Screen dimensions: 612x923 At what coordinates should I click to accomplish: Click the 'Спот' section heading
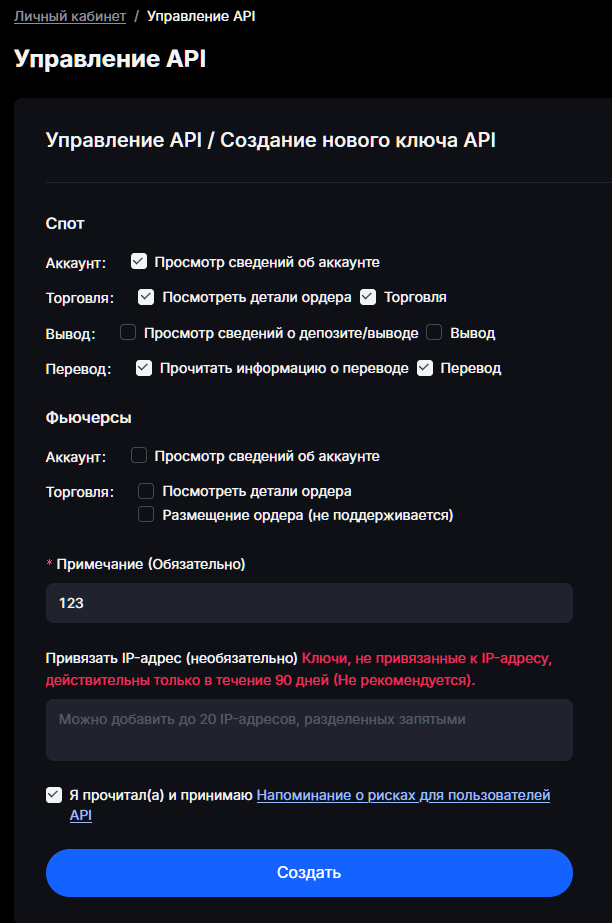[65, 223]
